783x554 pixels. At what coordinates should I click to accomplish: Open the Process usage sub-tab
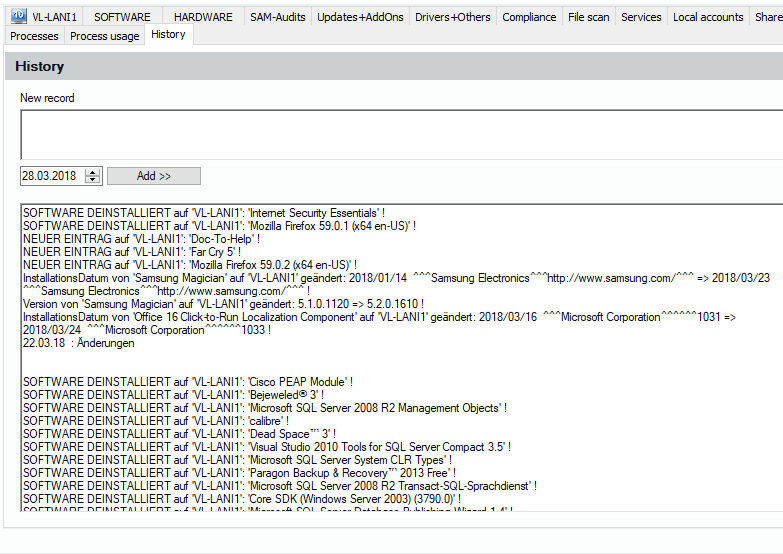pyautogui.click(x=104, y=36)
